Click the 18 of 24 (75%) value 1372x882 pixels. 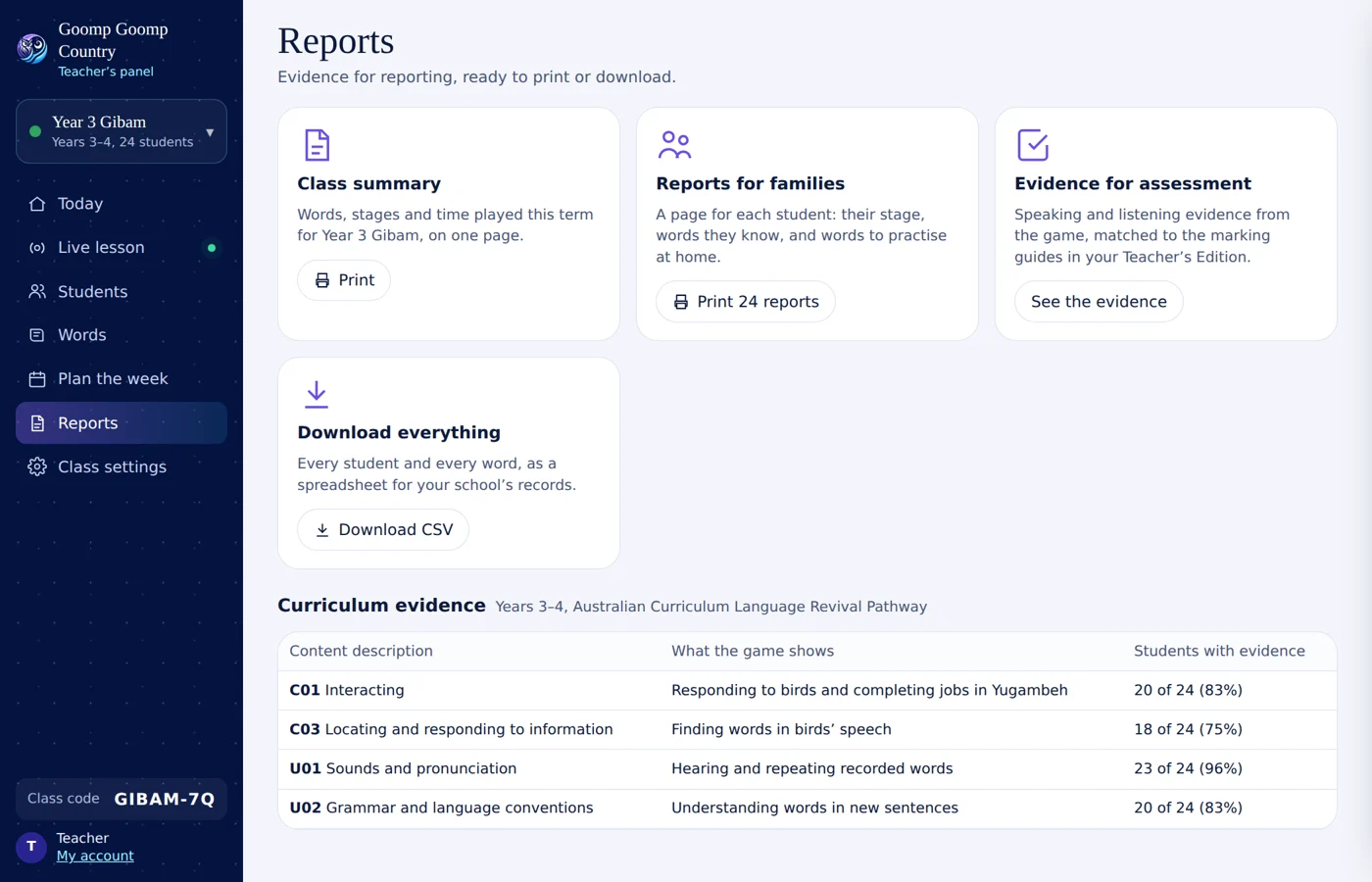(x=1188, y=729)
